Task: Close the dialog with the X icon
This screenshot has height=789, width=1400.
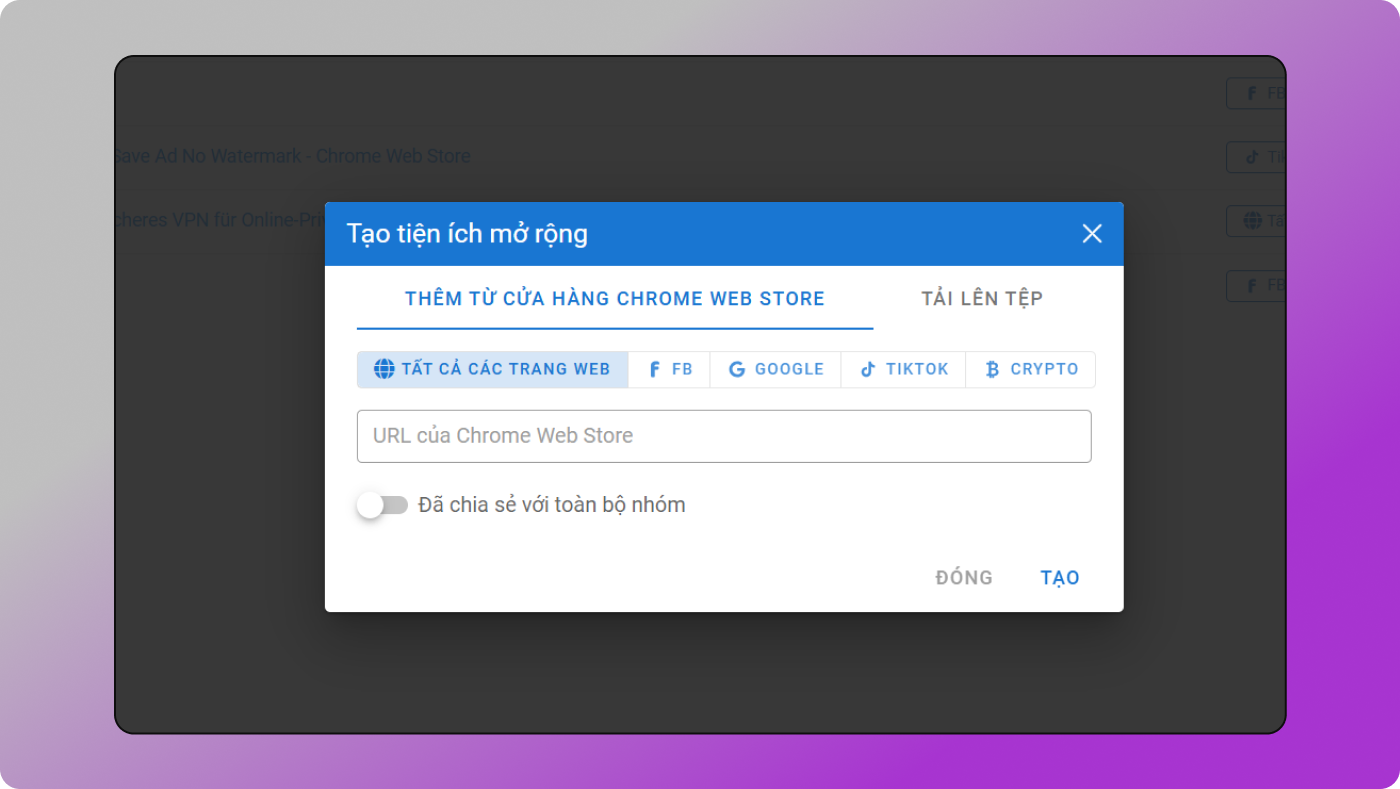Action: pyautogui.click(x=1092, y=234)
